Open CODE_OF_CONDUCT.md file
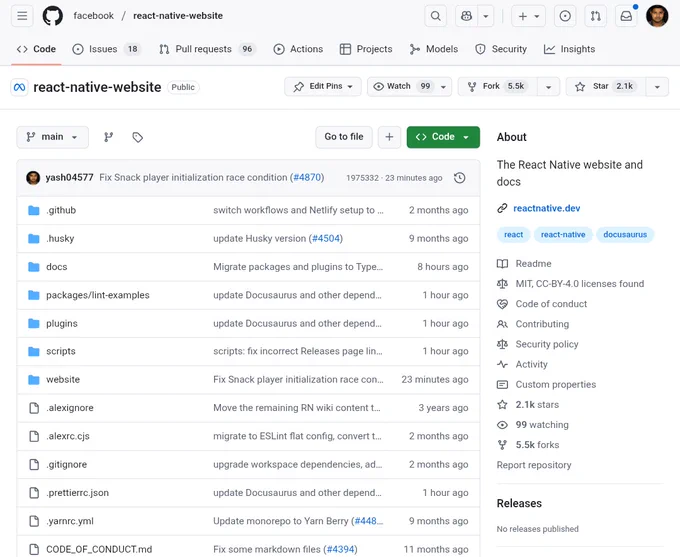This screenshot has width=680, height=557. pyautogui.click(x=99, y=549)
